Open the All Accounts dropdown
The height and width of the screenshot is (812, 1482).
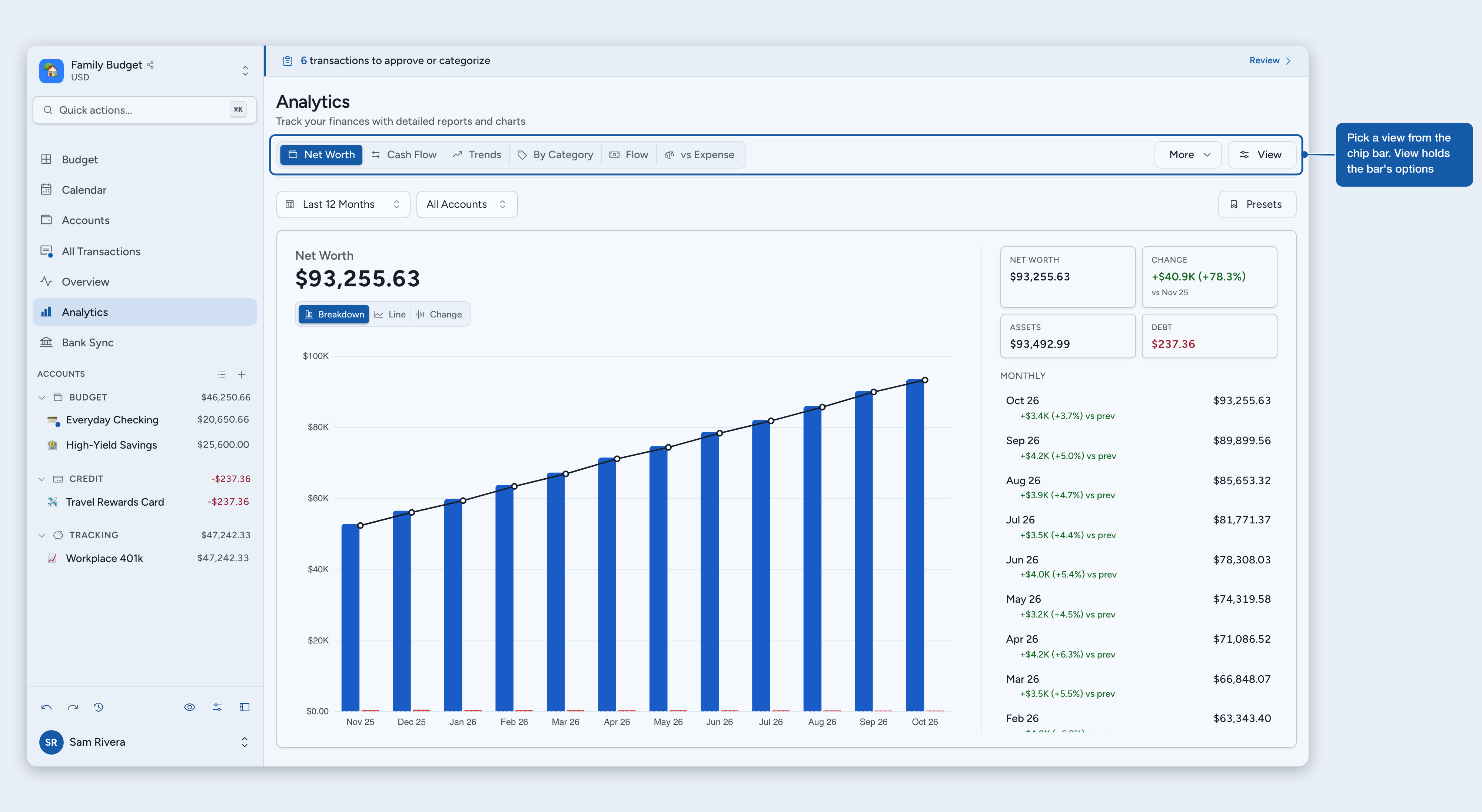pos(466,204)
